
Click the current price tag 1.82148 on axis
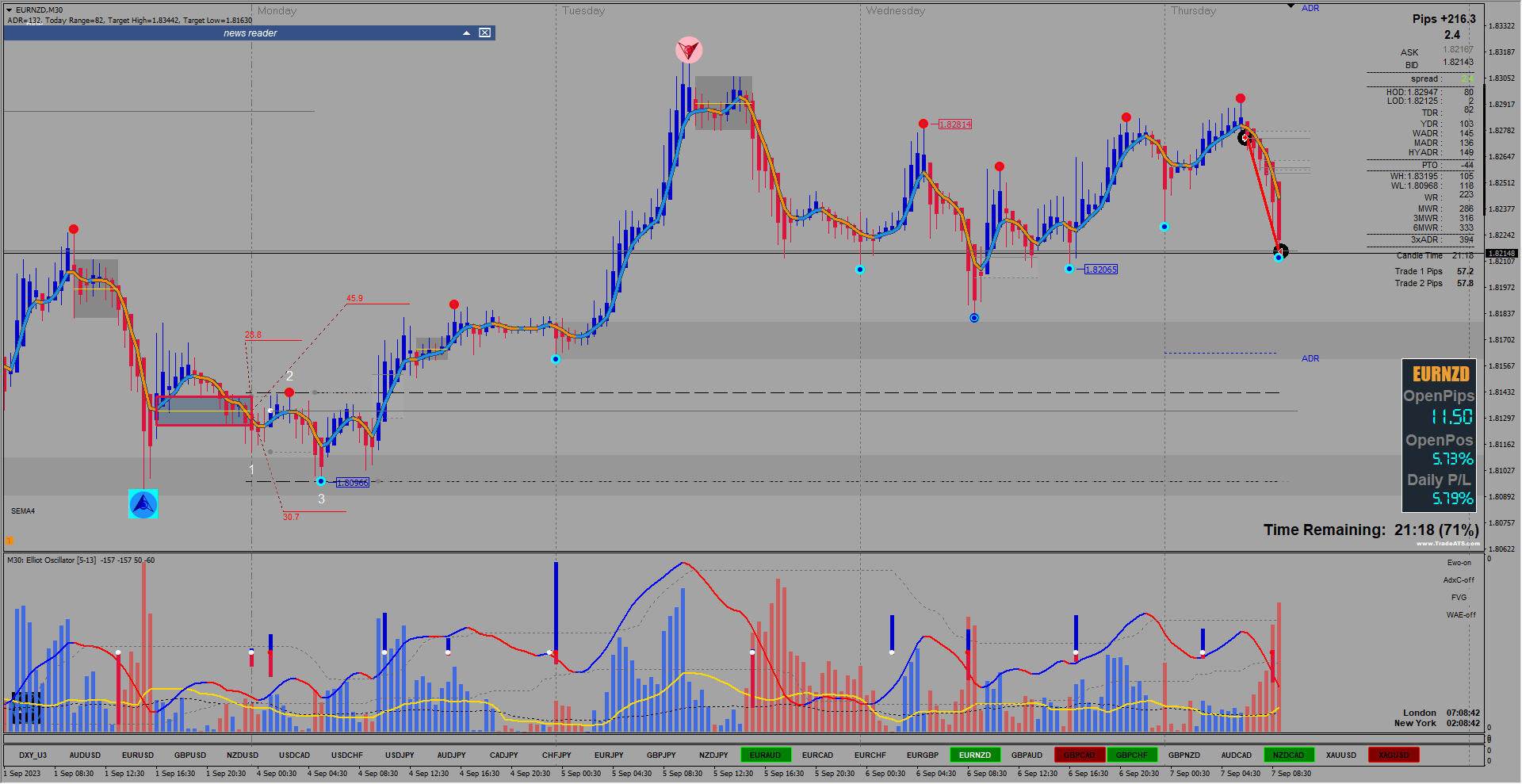coord(1501,254)
